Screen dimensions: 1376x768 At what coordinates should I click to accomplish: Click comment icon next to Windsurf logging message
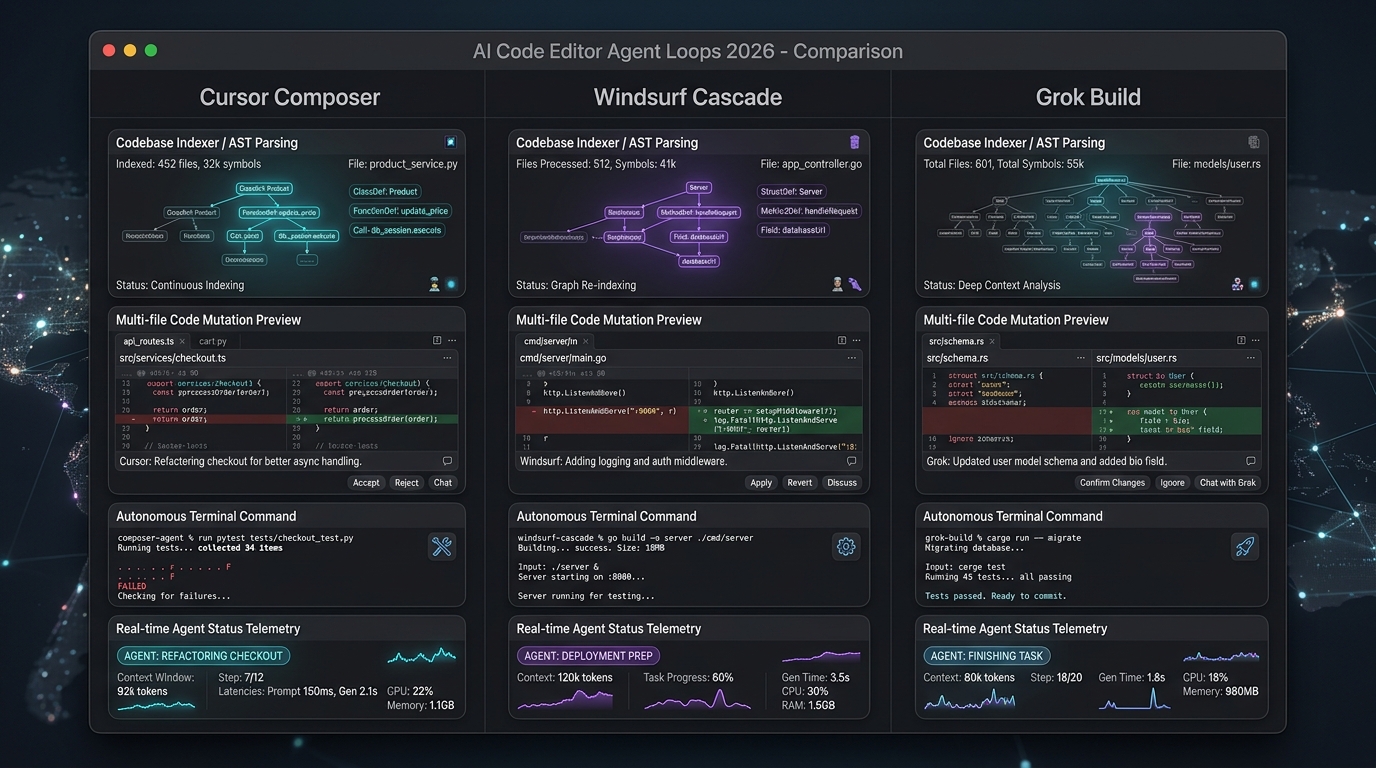pyautogui.click(x=851, y=461)
